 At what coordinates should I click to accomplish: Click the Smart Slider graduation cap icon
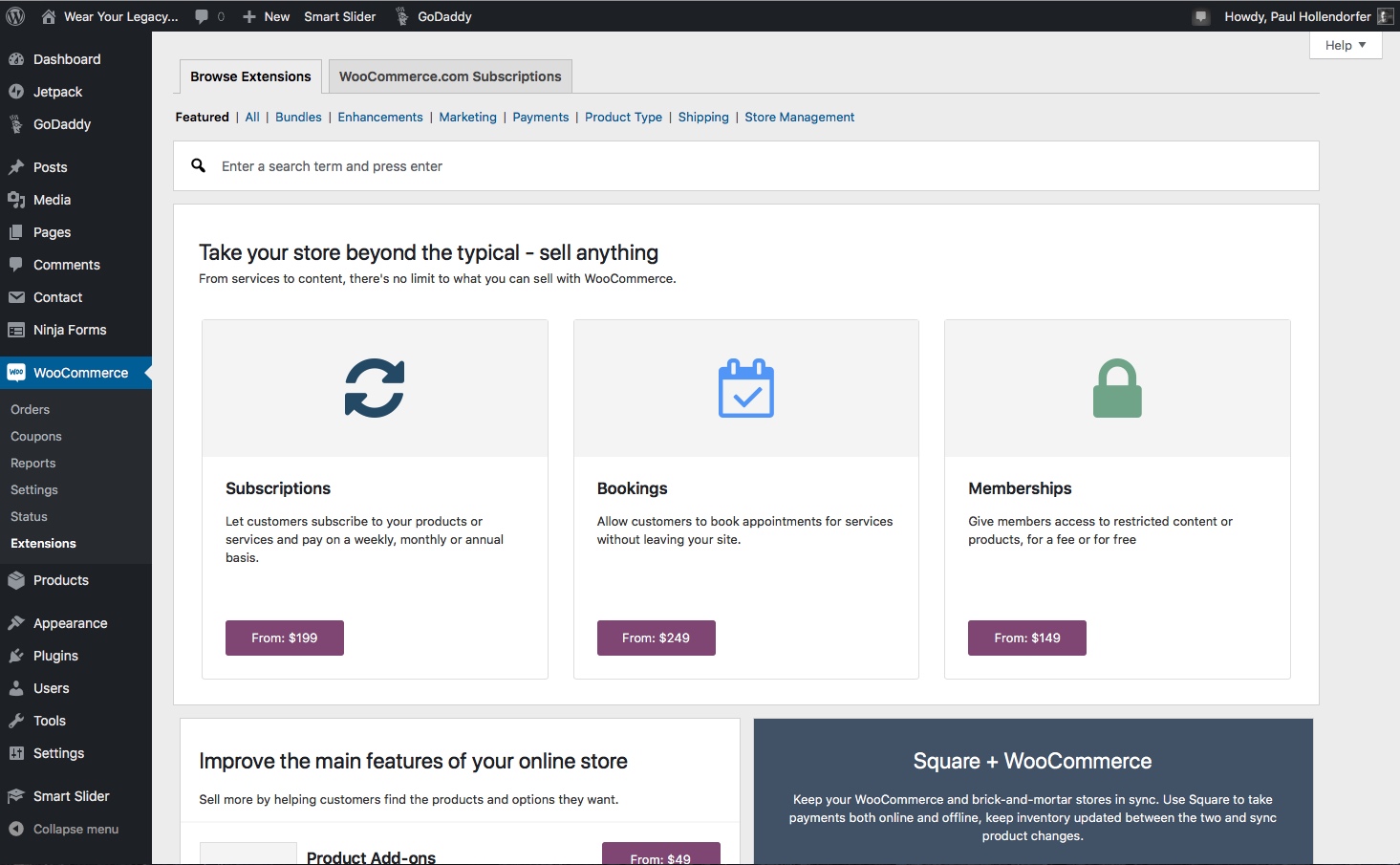(x=16, y=796)
